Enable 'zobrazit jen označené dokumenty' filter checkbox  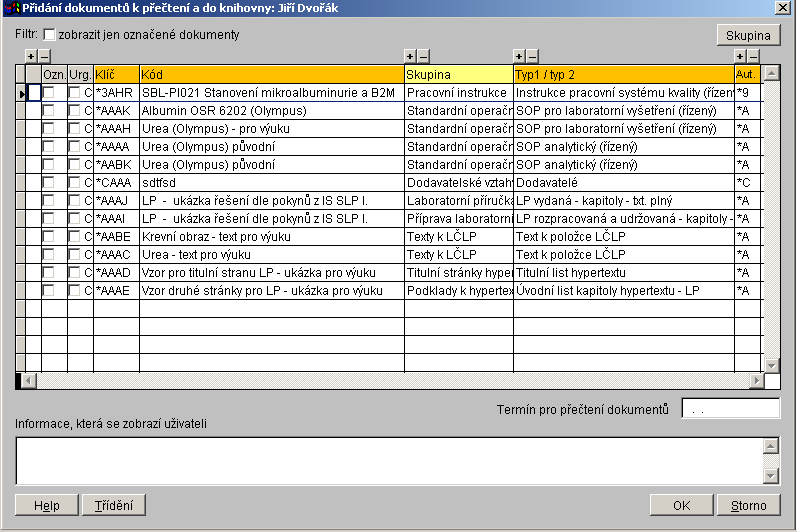(x=50, y=35)
